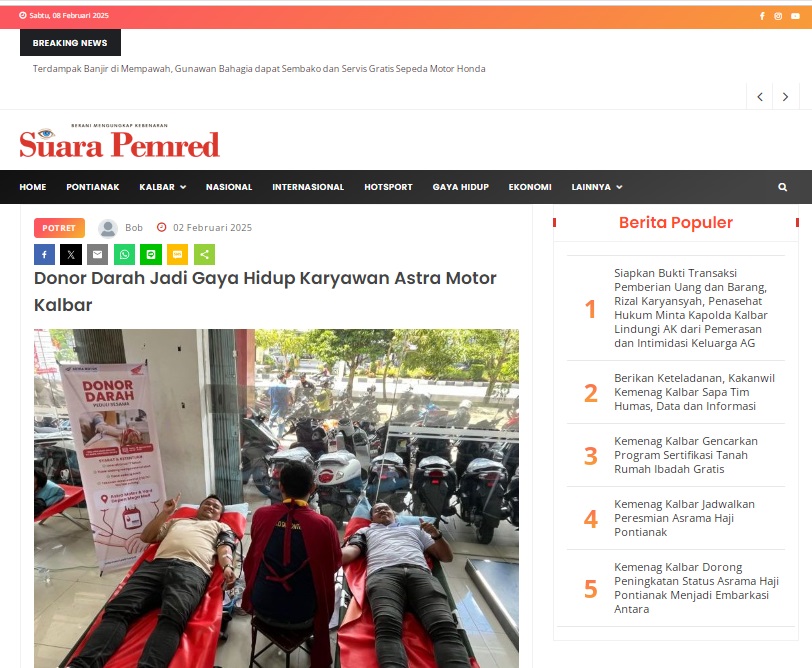This screenshot has width=812, height=668.
Task: Share article on X (Twitter)
Action: pos(71,254)
